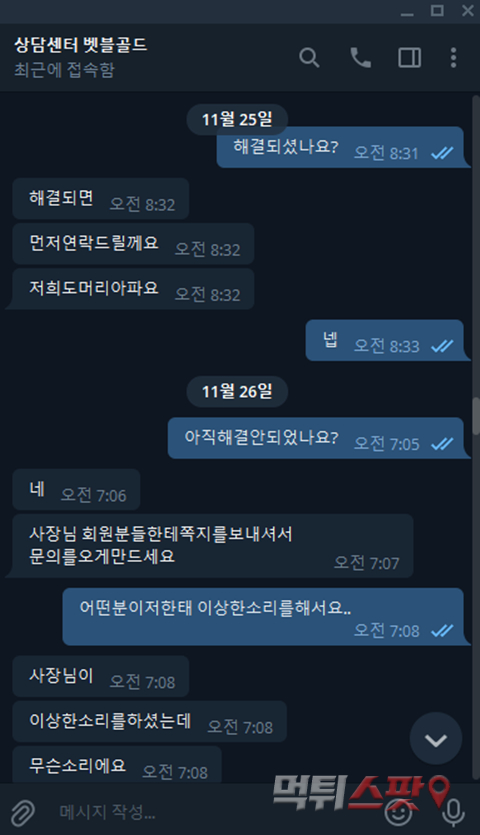Minimize the chat window
The width and height of the screenshot is (480, 835).
[x=407, y=11]
